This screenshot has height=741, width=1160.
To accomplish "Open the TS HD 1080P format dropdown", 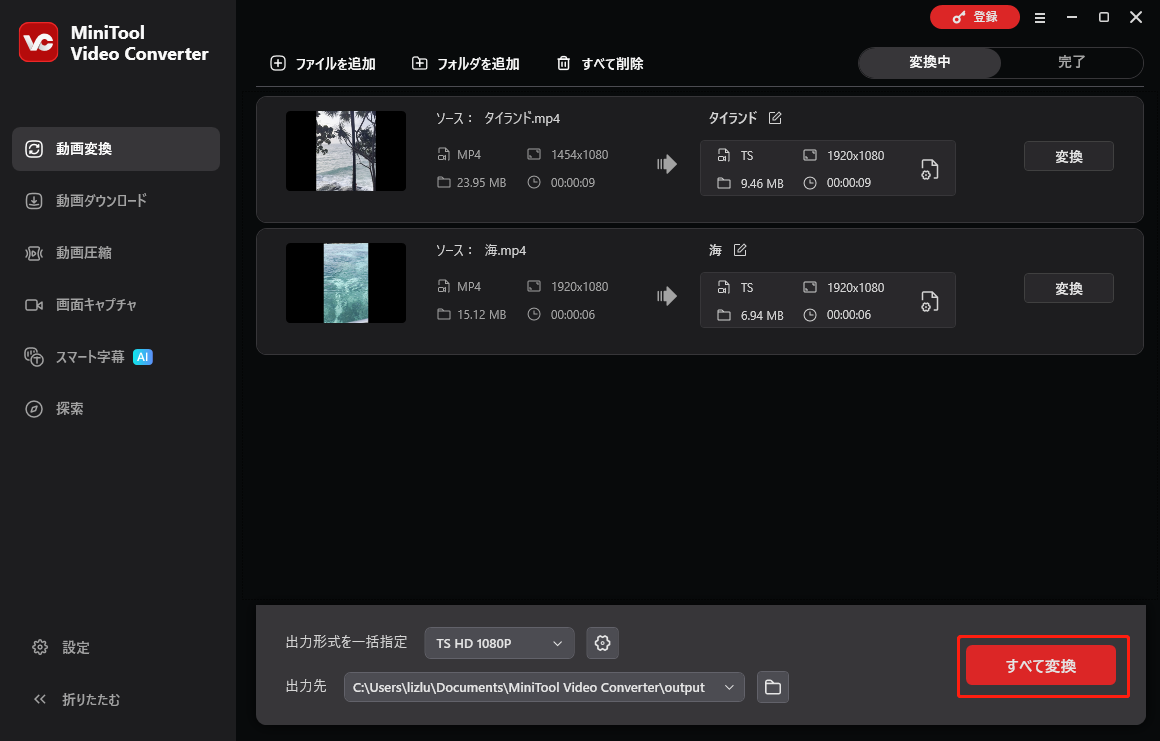I will (499, 643).
